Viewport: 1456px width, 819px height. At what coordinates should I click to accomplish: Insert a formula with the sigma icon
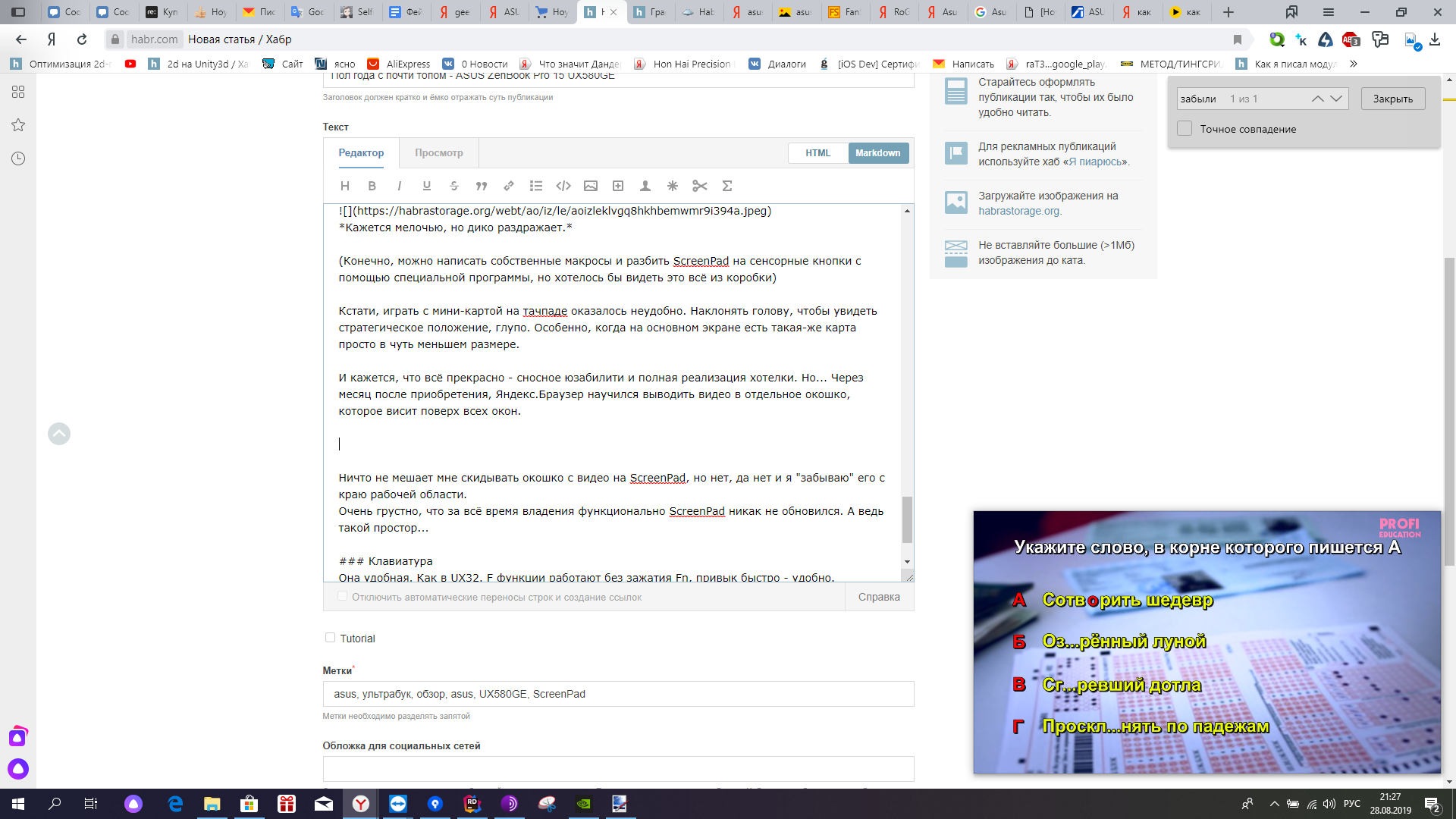(726, 186)
